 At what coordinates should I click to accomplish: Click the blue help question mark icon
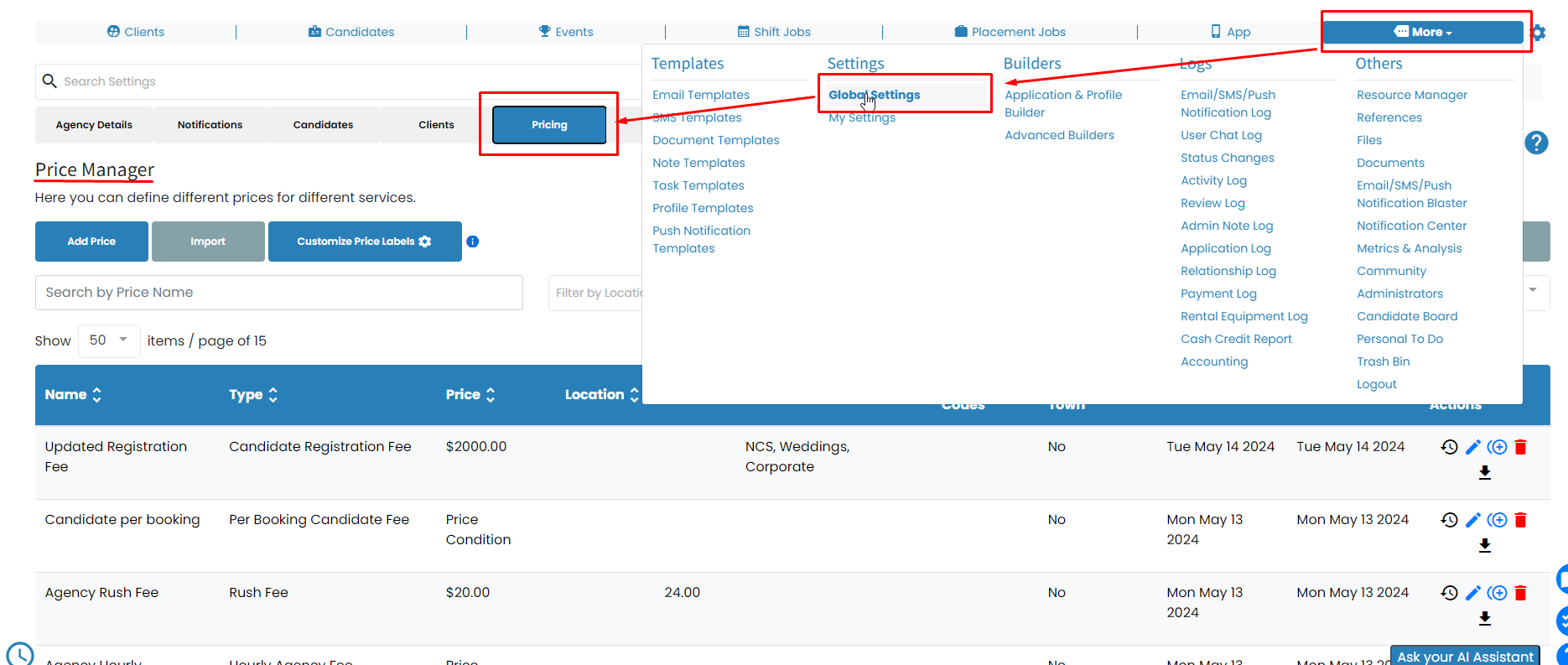1535,143
